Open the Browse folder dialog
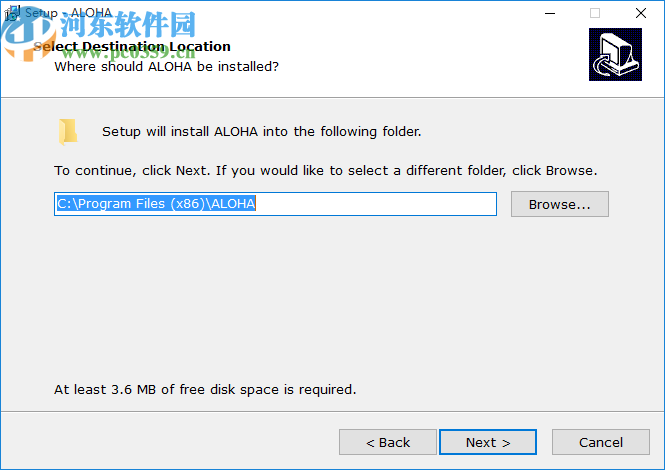This screenshot has height=470, width=665. point(559,204)
